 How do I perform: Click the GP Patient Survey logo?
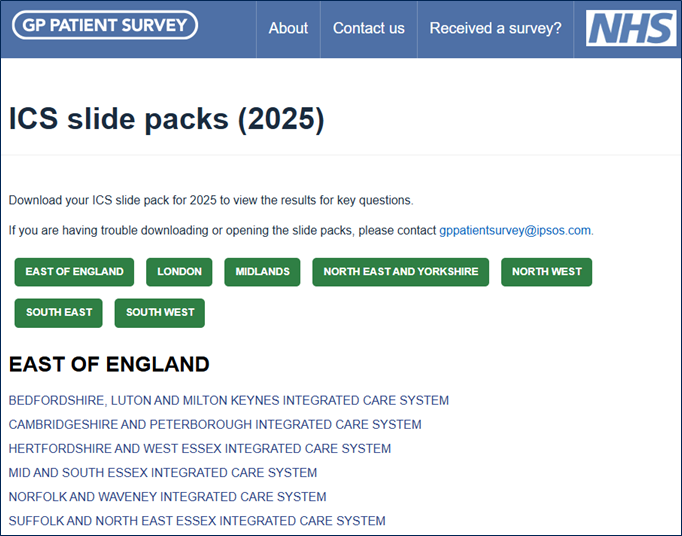pyautogui.click(x=104, y=25)
